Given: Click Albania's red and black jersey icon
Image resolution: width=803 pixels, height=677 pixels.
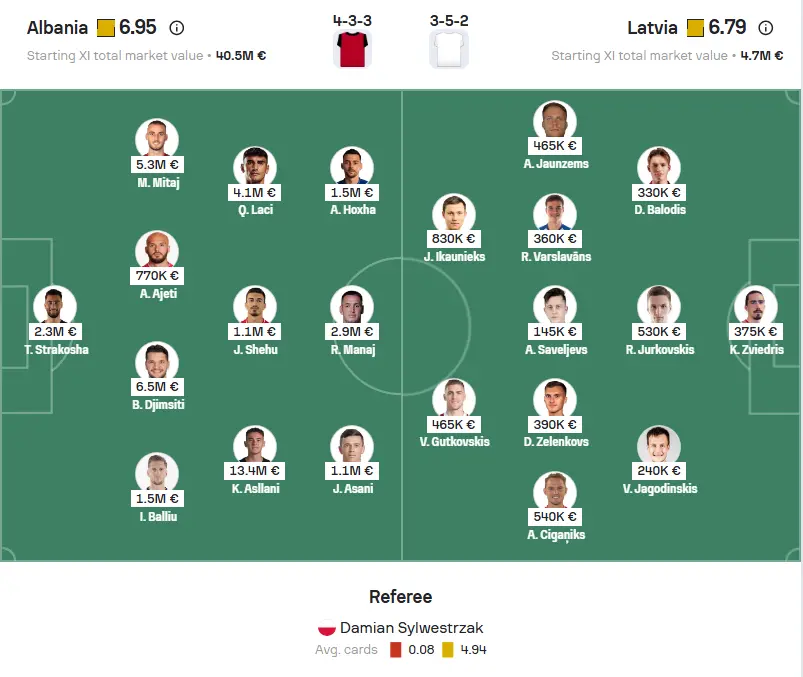Looking at the screenshot, I should tap(352, 49).
